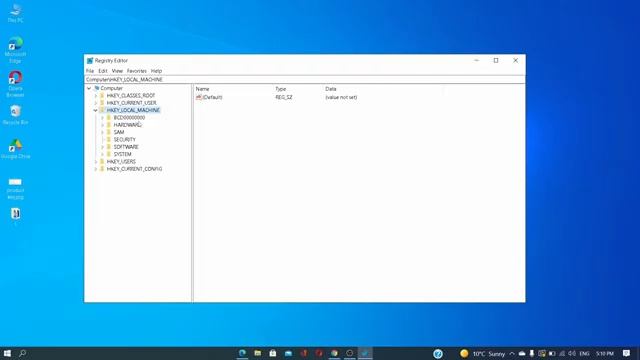Viewport: 640px width, 360px height.
Task: Click the HKEY_CURRENT_USER folder icon
Action: 102,103
